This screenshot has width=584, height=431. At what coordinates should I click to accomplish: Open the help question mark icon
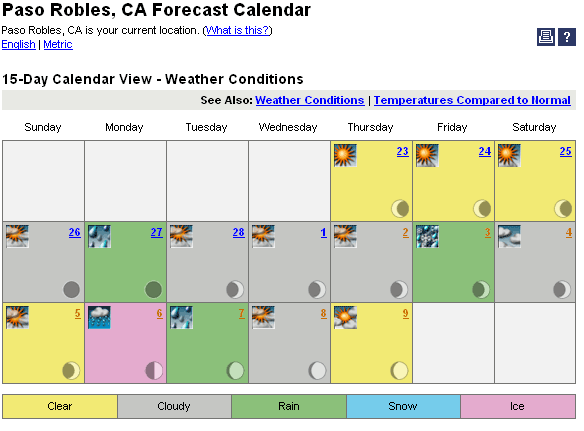[x=567, y=37]
